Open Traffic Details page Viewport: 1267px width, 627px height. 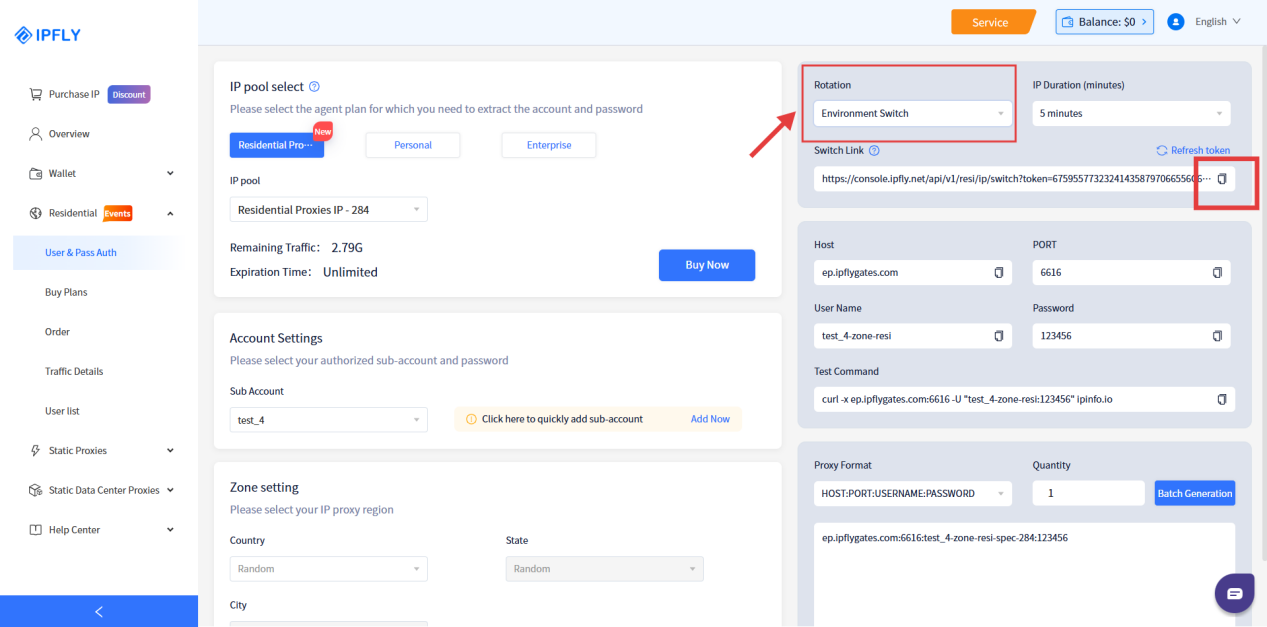pyautogui.click(x=74, y=371)
